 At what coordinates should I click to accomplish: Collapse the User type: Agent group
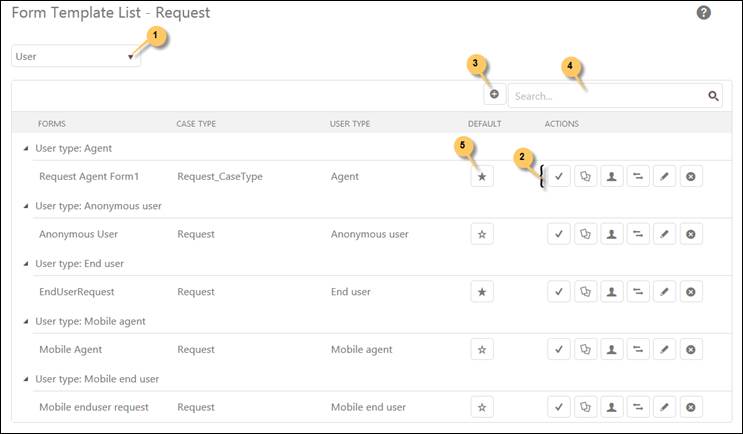coord(26,148)
